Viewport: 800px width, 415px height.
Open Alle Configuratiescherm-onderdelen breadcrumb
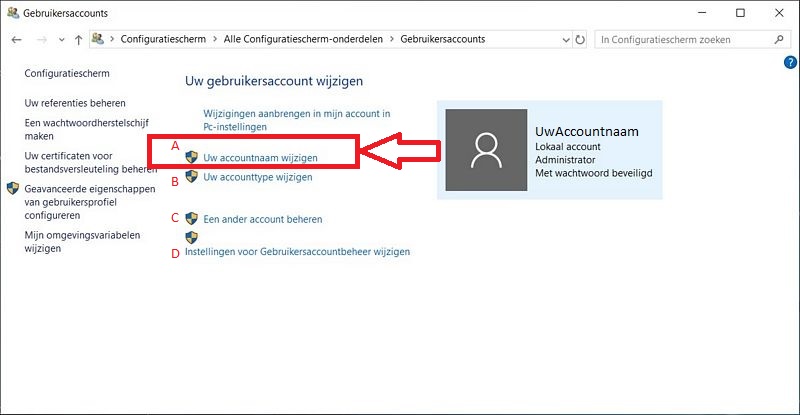point(303,39)
